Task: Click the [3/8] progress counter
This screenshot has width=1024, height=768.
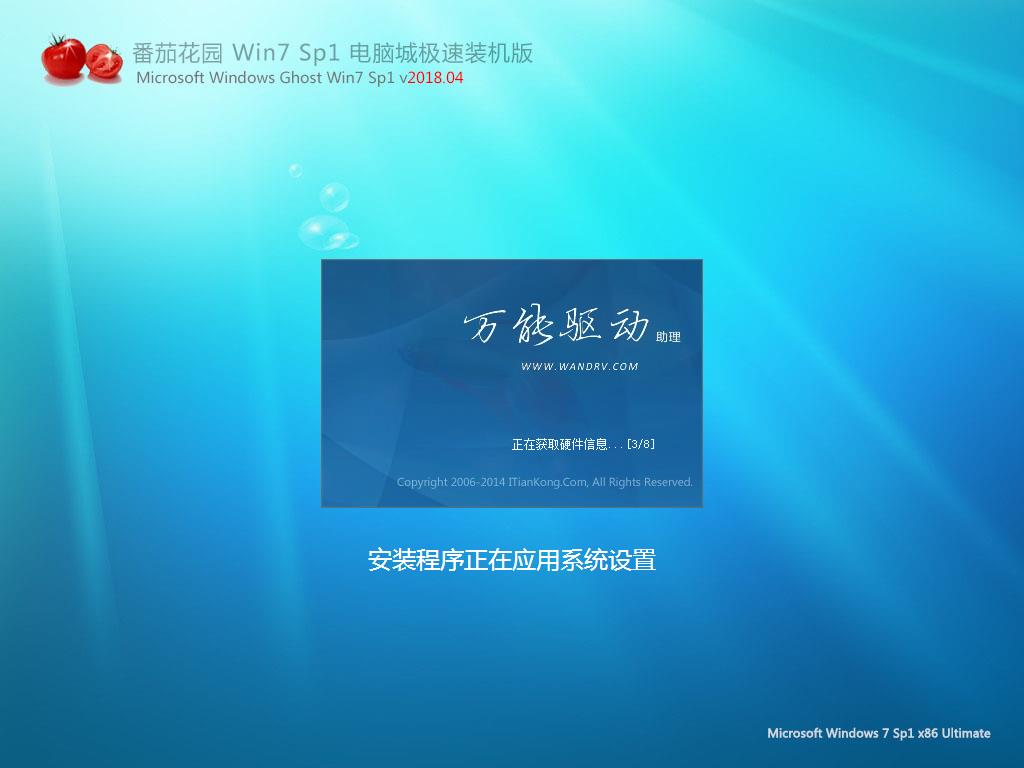Action: click(x=641, y=444)
